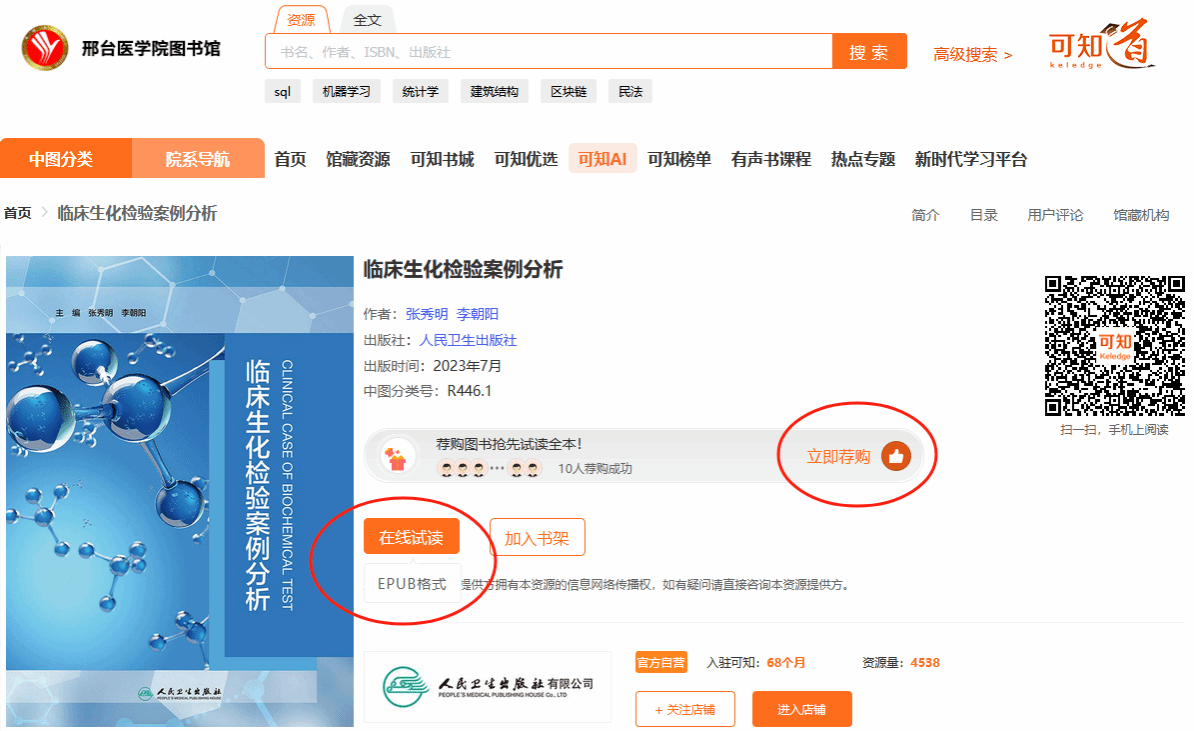Click the 10人荐购成功 text
The height and width of the screenshot is (731, 1194).
595,468
